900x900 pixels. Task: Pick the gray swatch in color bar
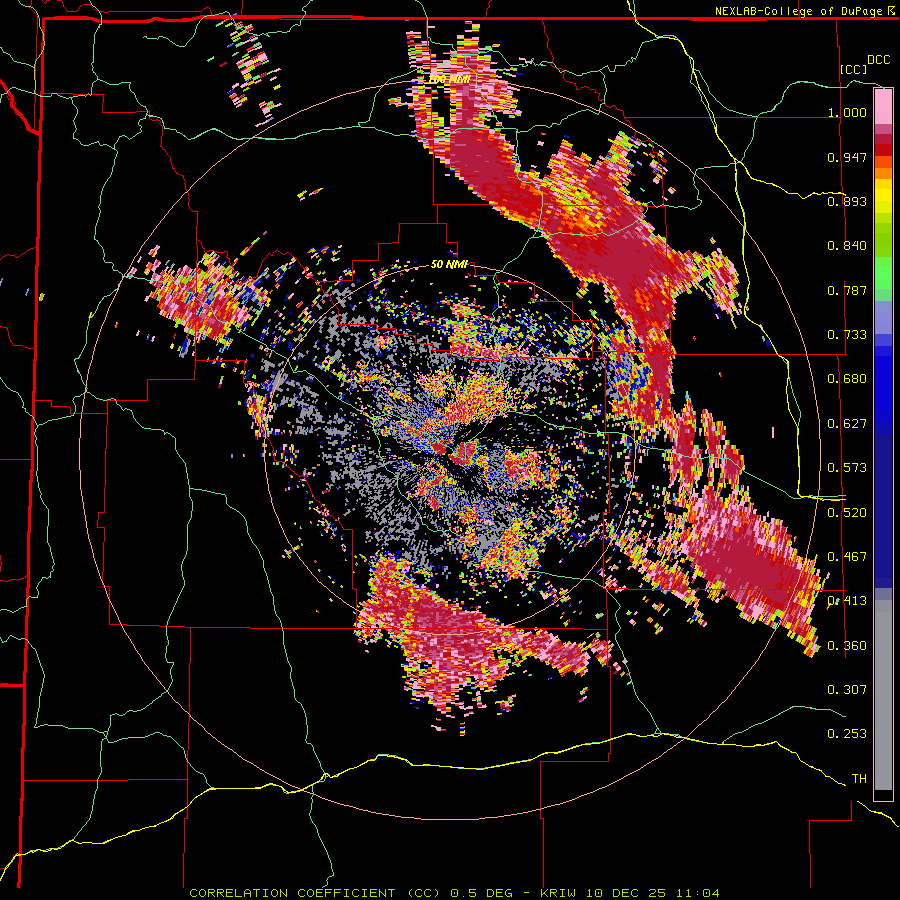click(x=883, y=695)
